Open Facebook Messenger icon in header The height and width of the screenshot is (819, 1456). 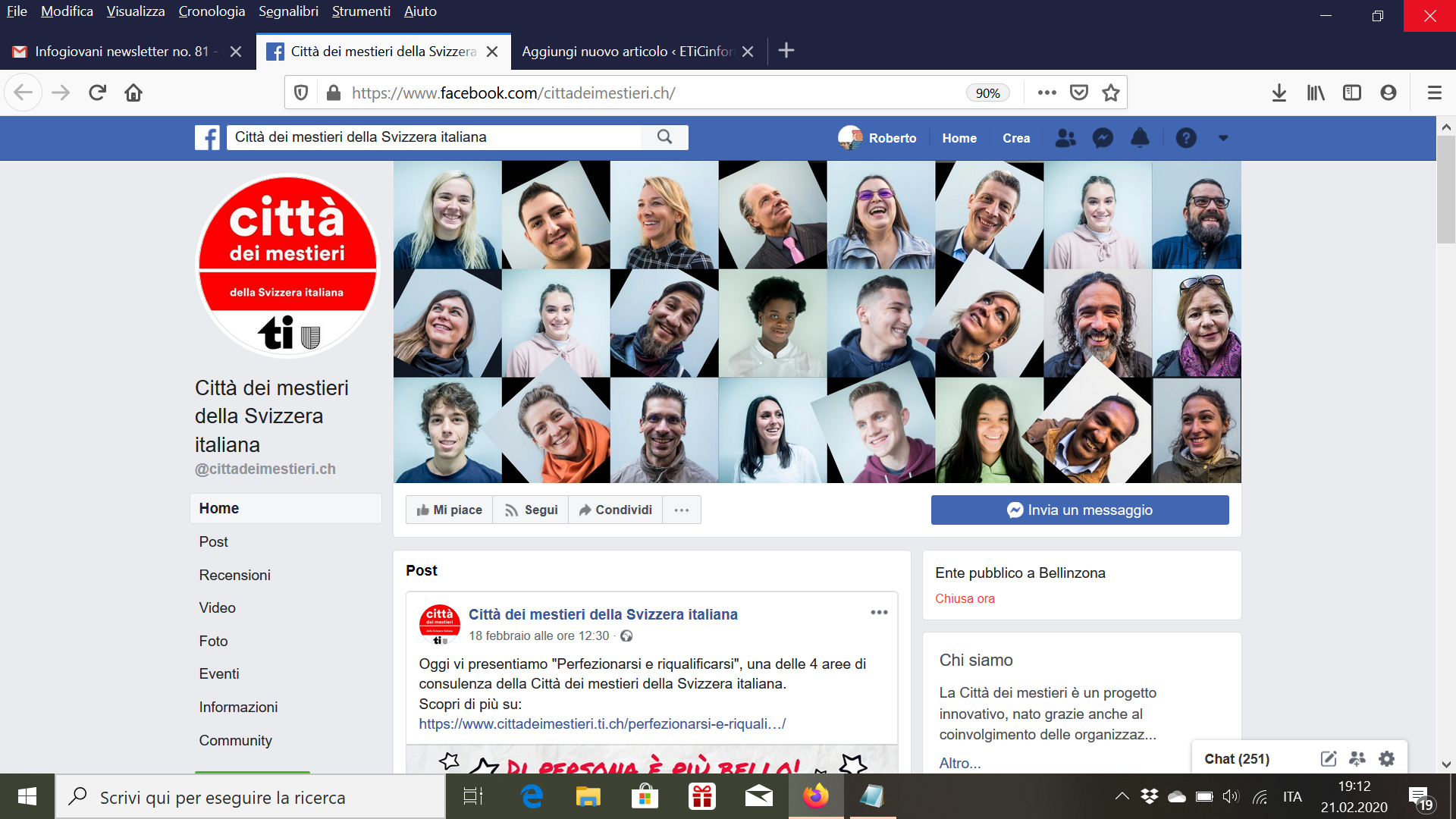[1103, 138]
